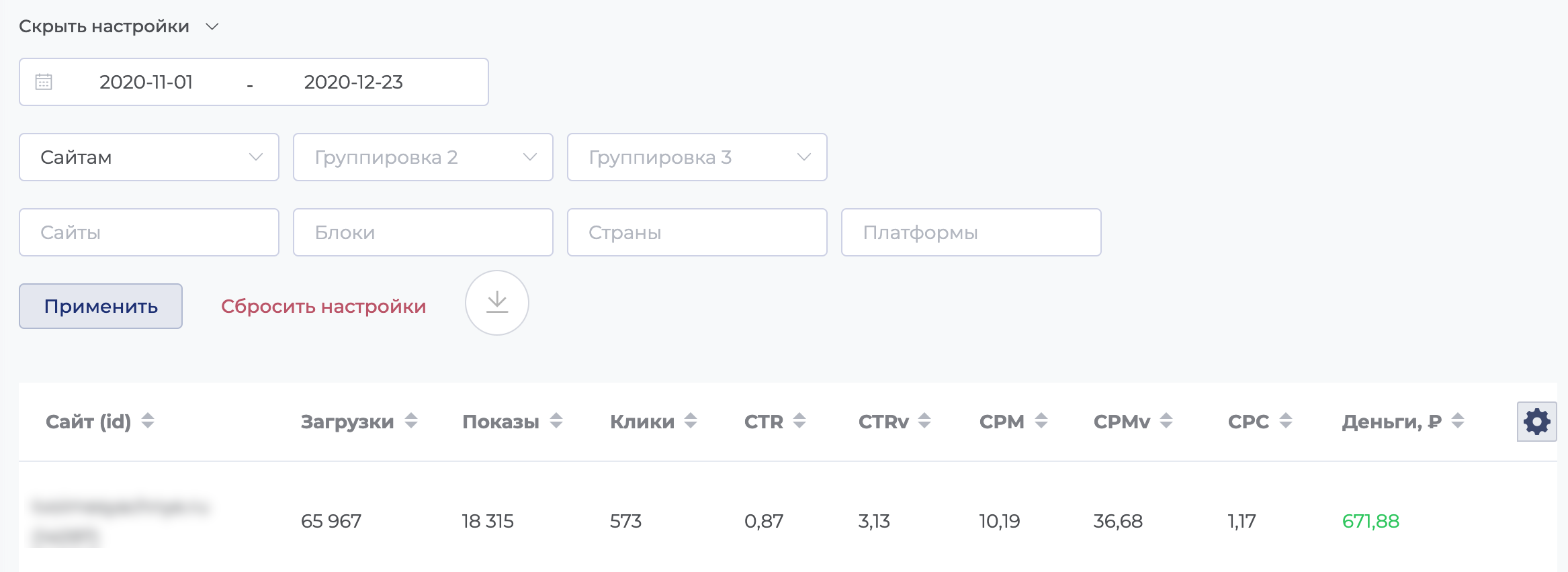
Task: Sort by CPMv column arrows
Action: point(1166,421)
